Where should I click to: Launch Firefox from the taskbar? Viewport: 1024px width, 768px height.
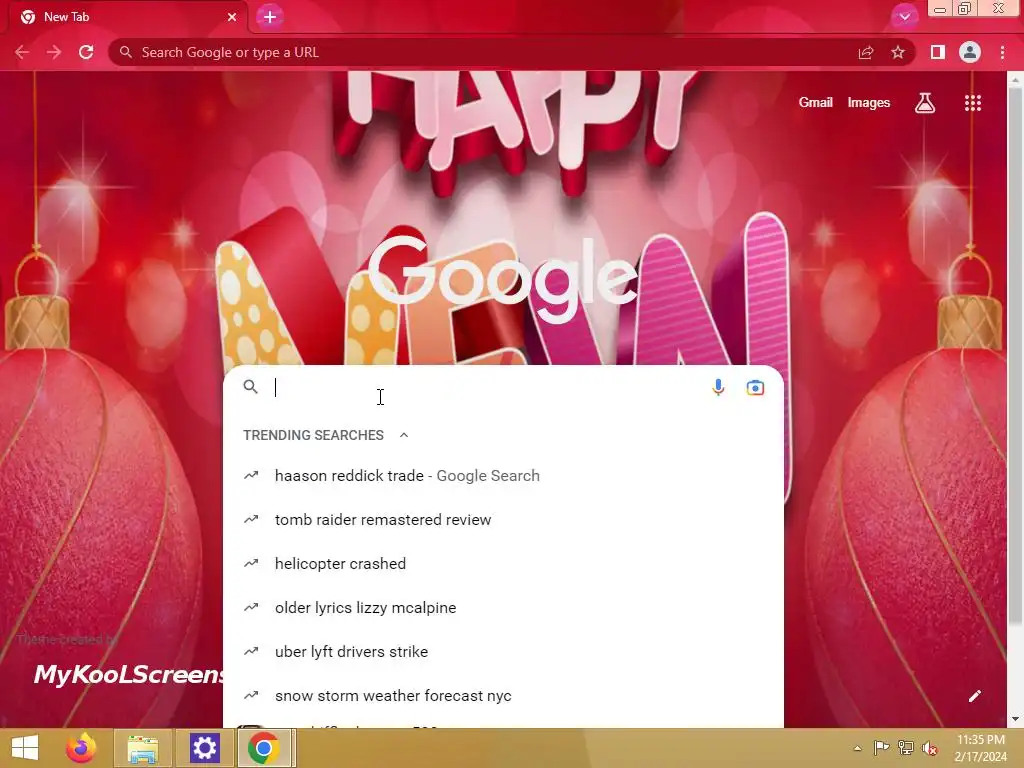[80, 748]
